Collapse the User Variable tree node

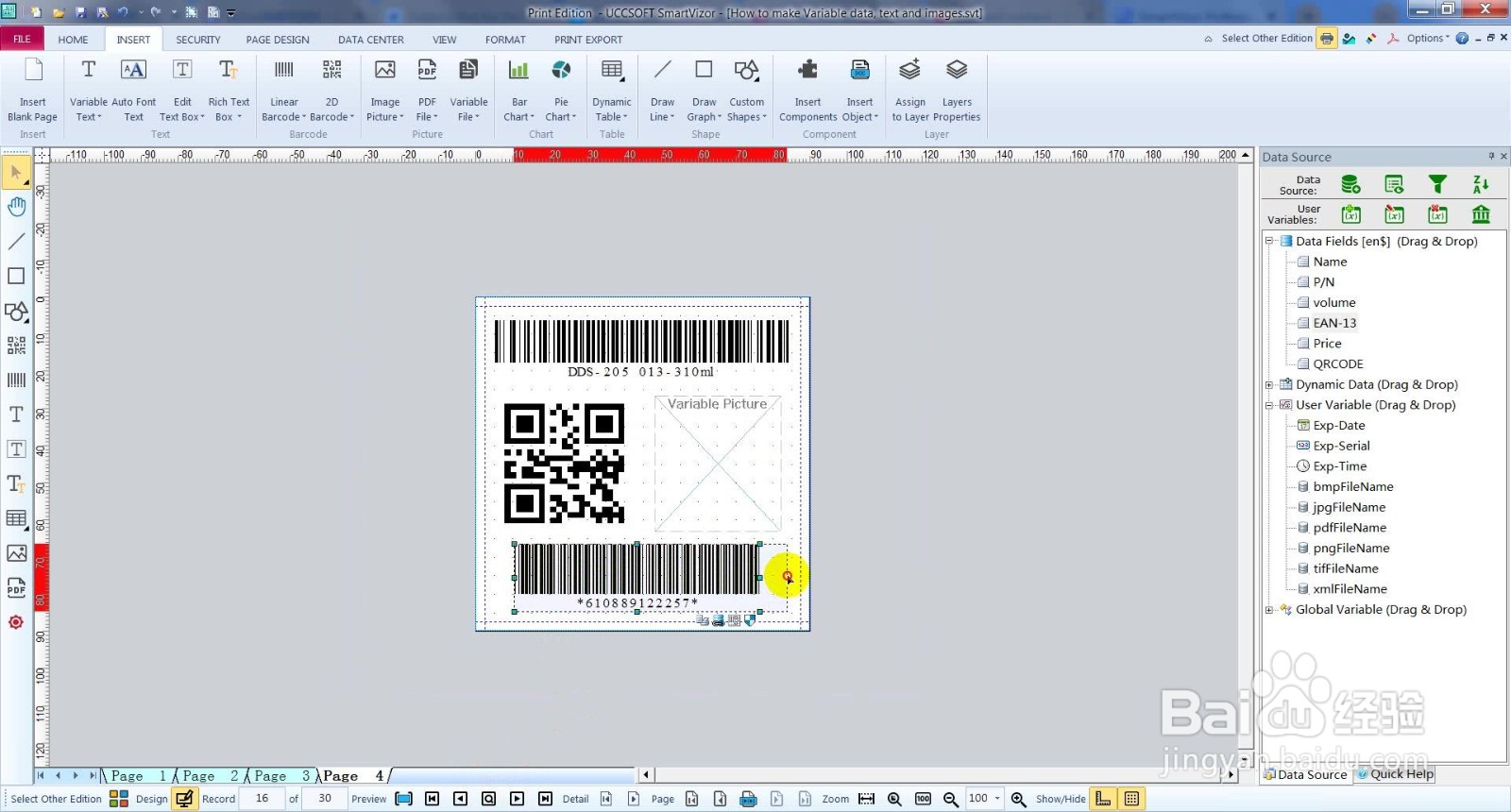point(1270,405)
